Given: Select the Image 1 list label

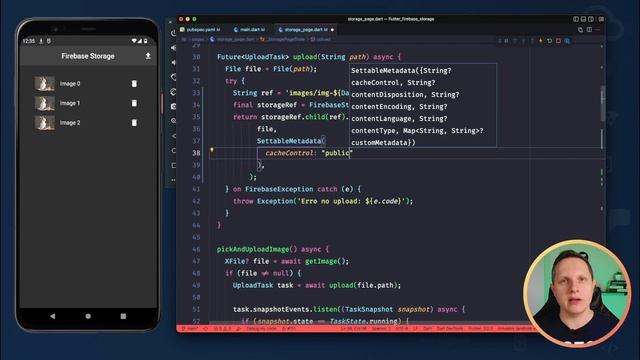Looking at the screenshot, I should (x=70, y=103).
